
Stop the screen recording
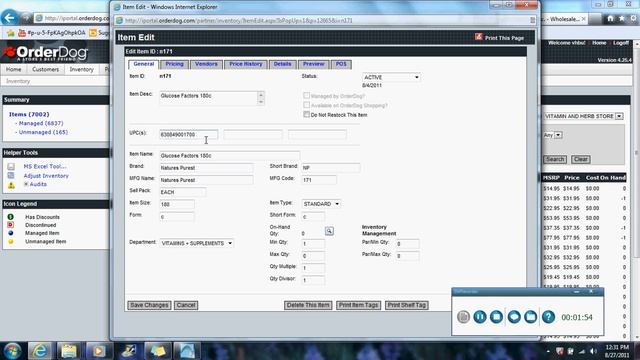pyautogui.click(x=496, y=317)
